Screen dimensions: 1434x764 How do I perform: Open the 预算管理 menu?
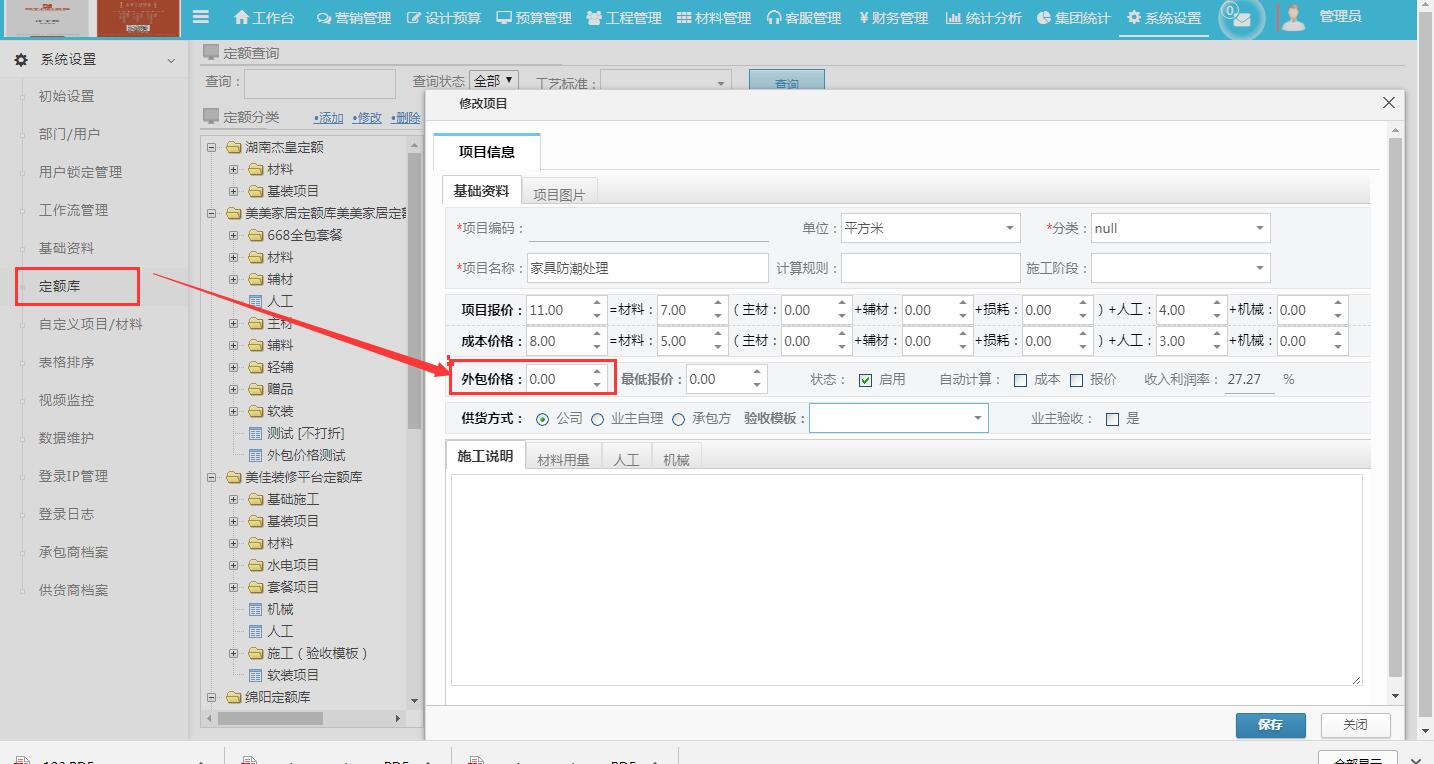tap(533, 17)
